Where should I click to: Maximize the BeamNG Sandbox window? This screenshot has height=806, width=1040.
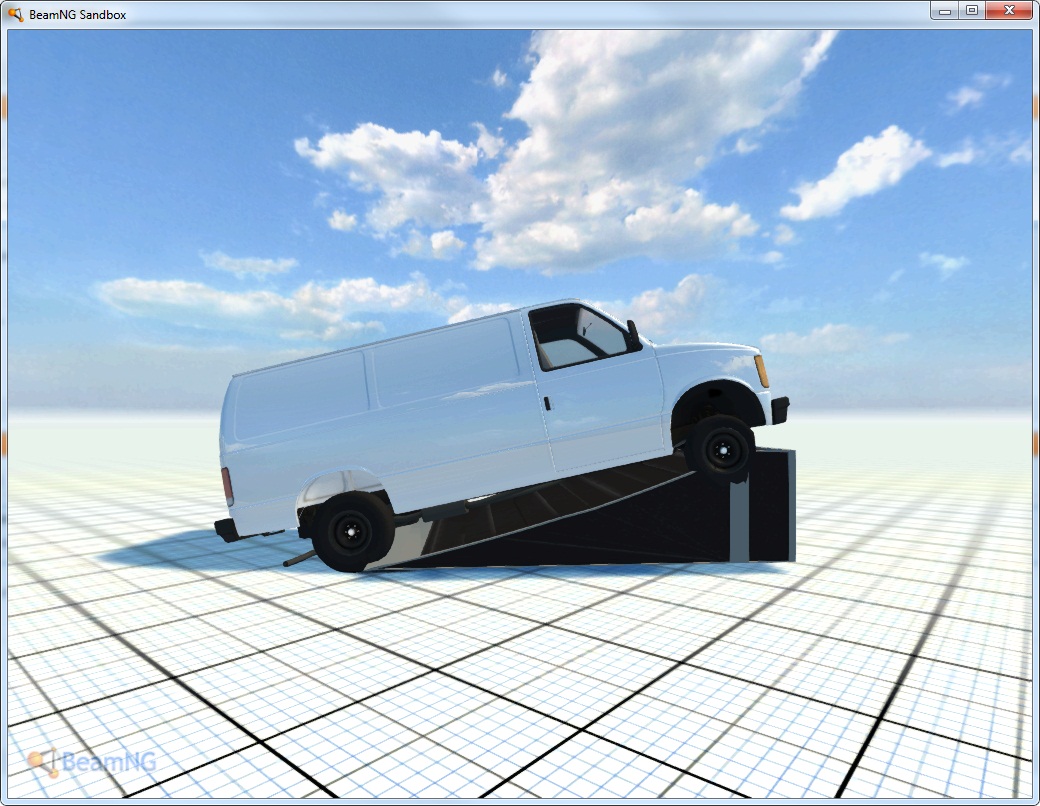[x=972, y=11]
